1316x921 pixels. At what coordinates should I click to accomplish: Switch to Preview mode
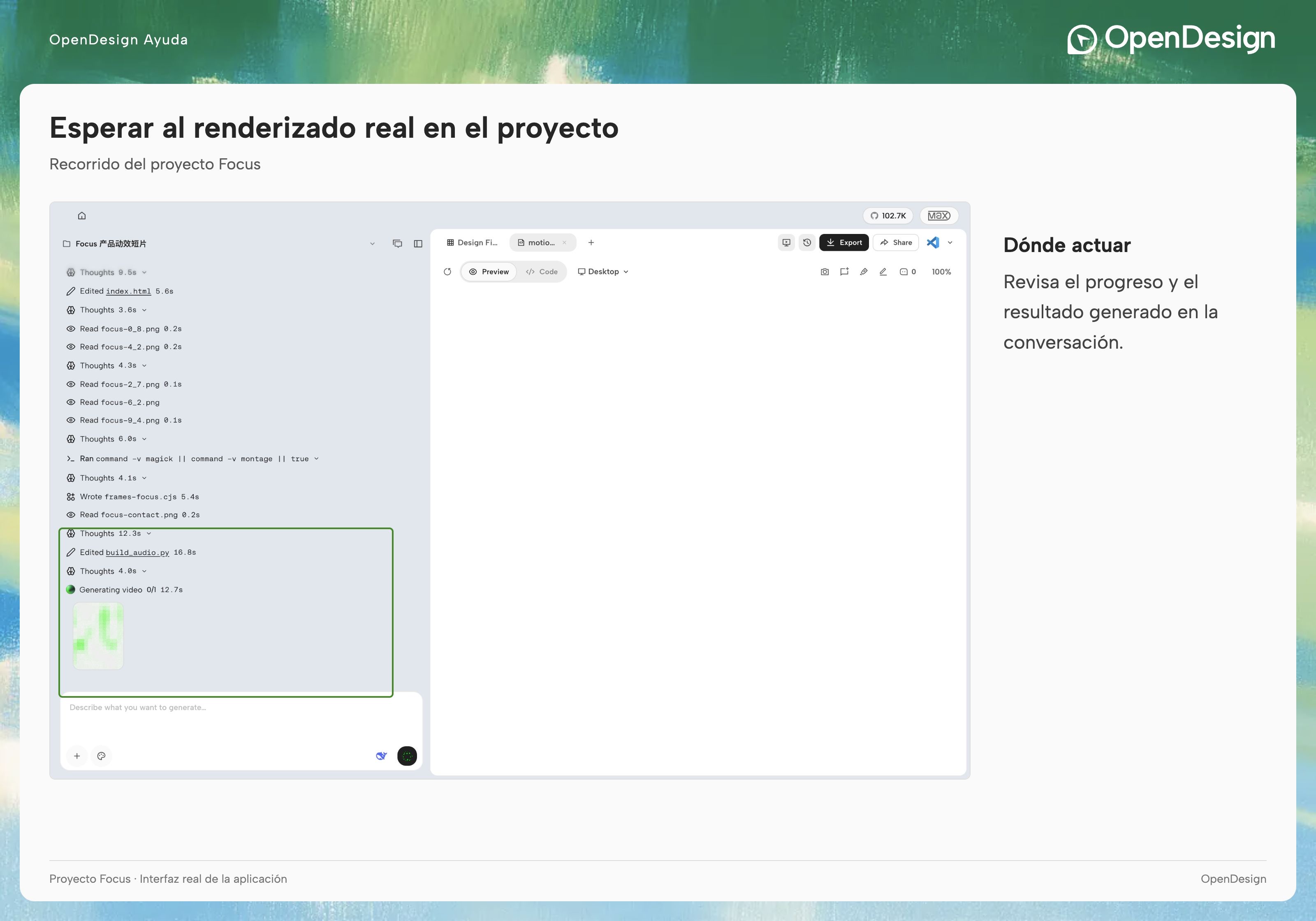tap(489, 272)
